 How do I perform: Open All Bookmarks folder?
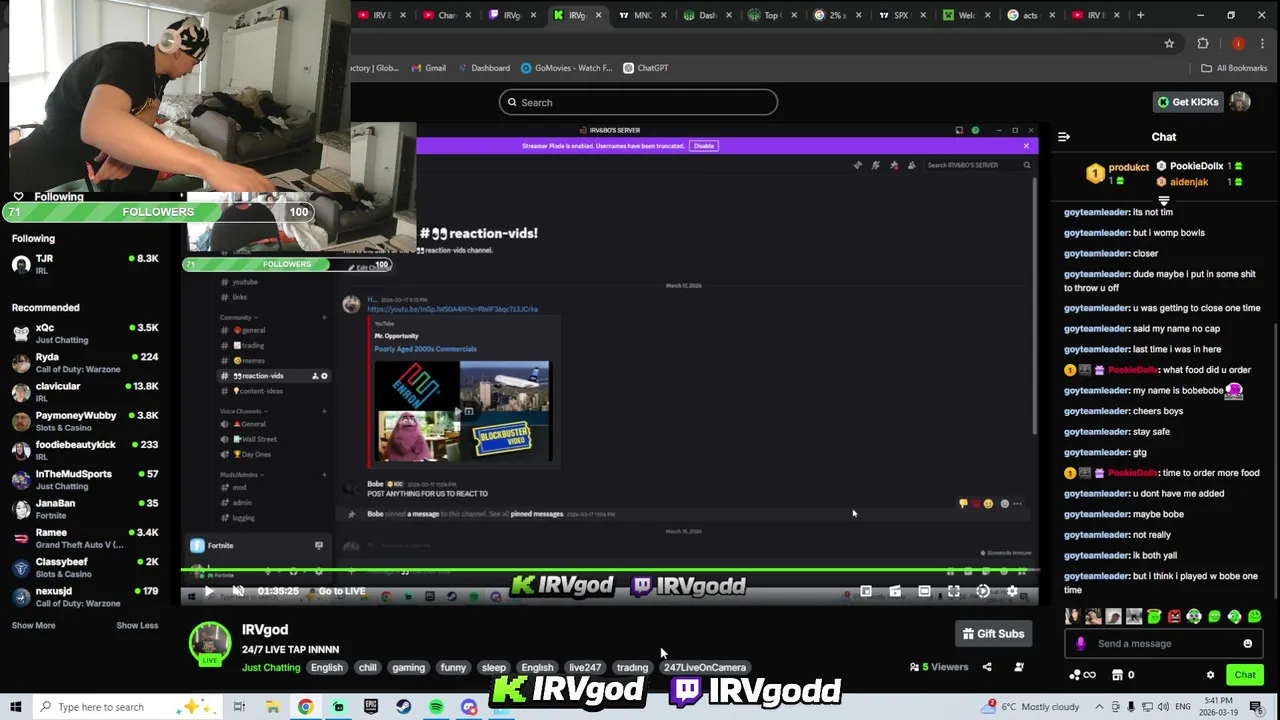pos(1234,68)
